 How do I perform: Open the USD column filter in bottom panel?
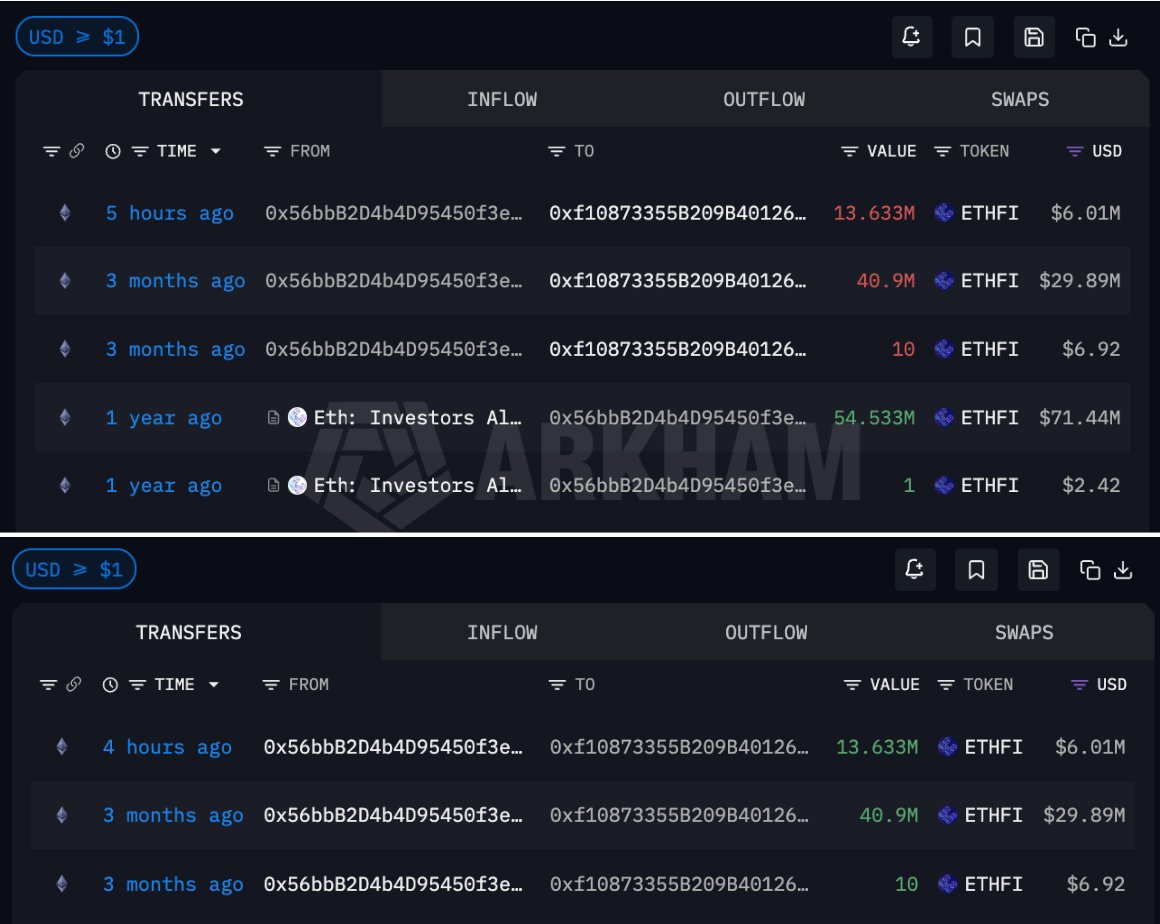pyautogui.click(x=1079, y=685)
